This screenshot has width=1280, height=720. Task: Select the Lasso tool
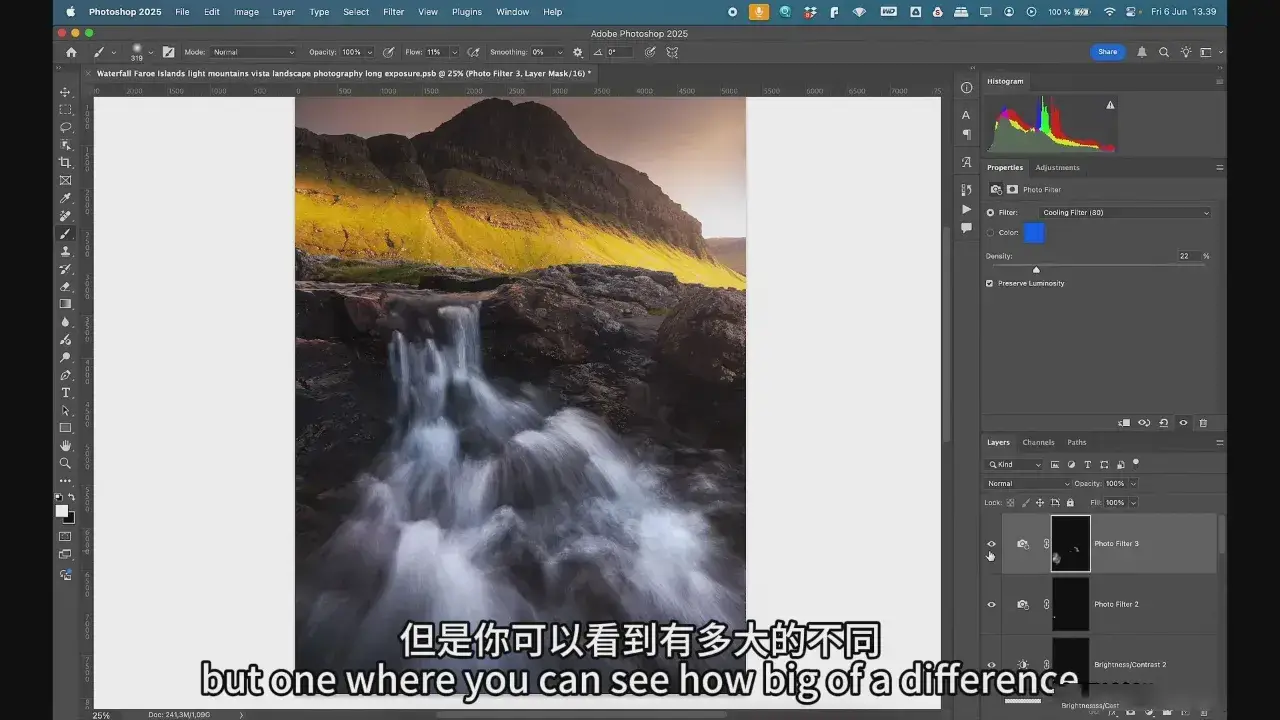coord(66,127)
